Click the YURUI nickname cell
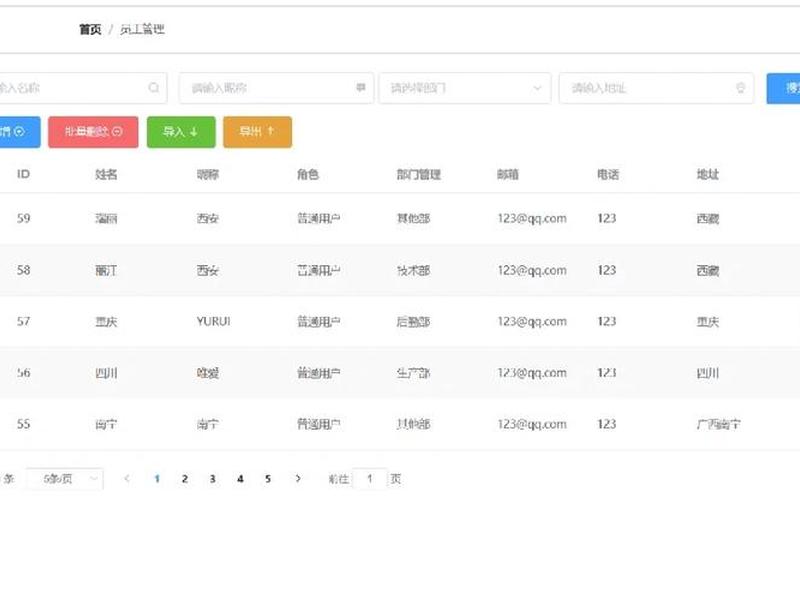This screenshot has width=800, height=600. tap(214, 321)
